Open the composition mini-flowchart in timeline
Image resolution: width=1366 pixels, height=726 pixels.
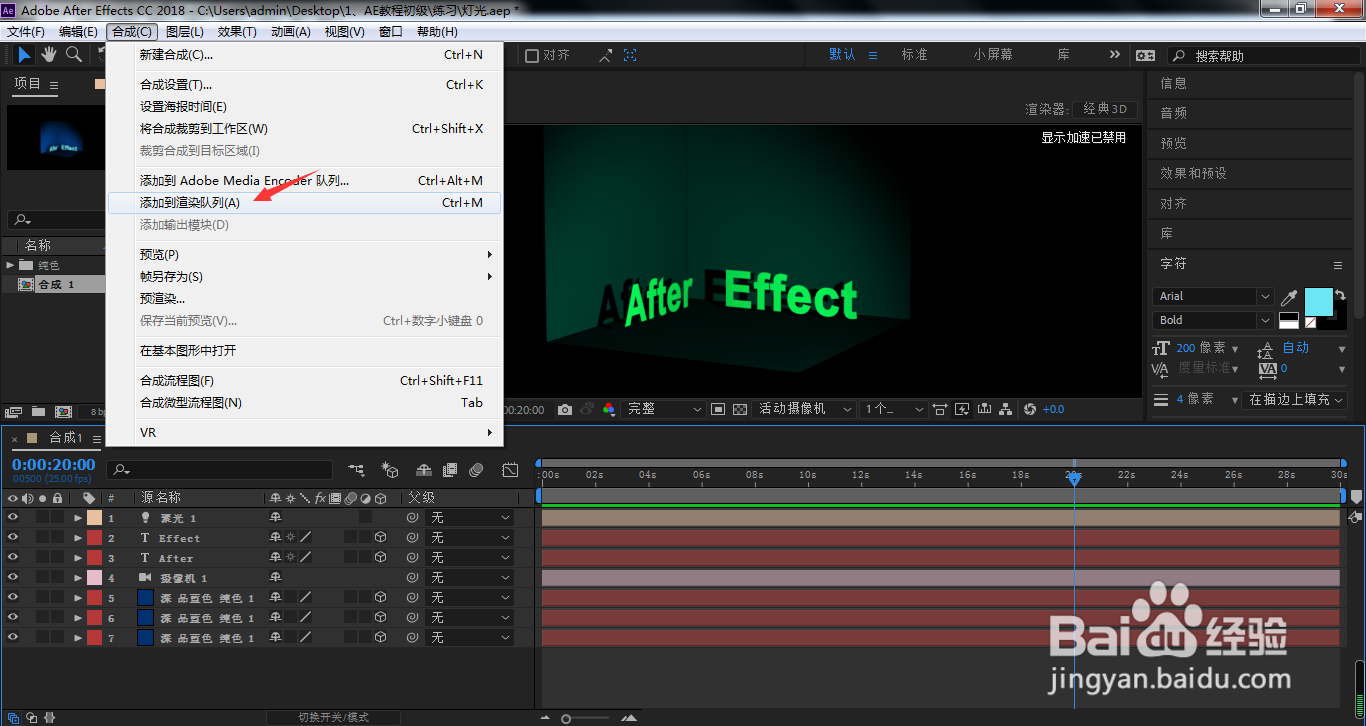click(x=356, y=470)
